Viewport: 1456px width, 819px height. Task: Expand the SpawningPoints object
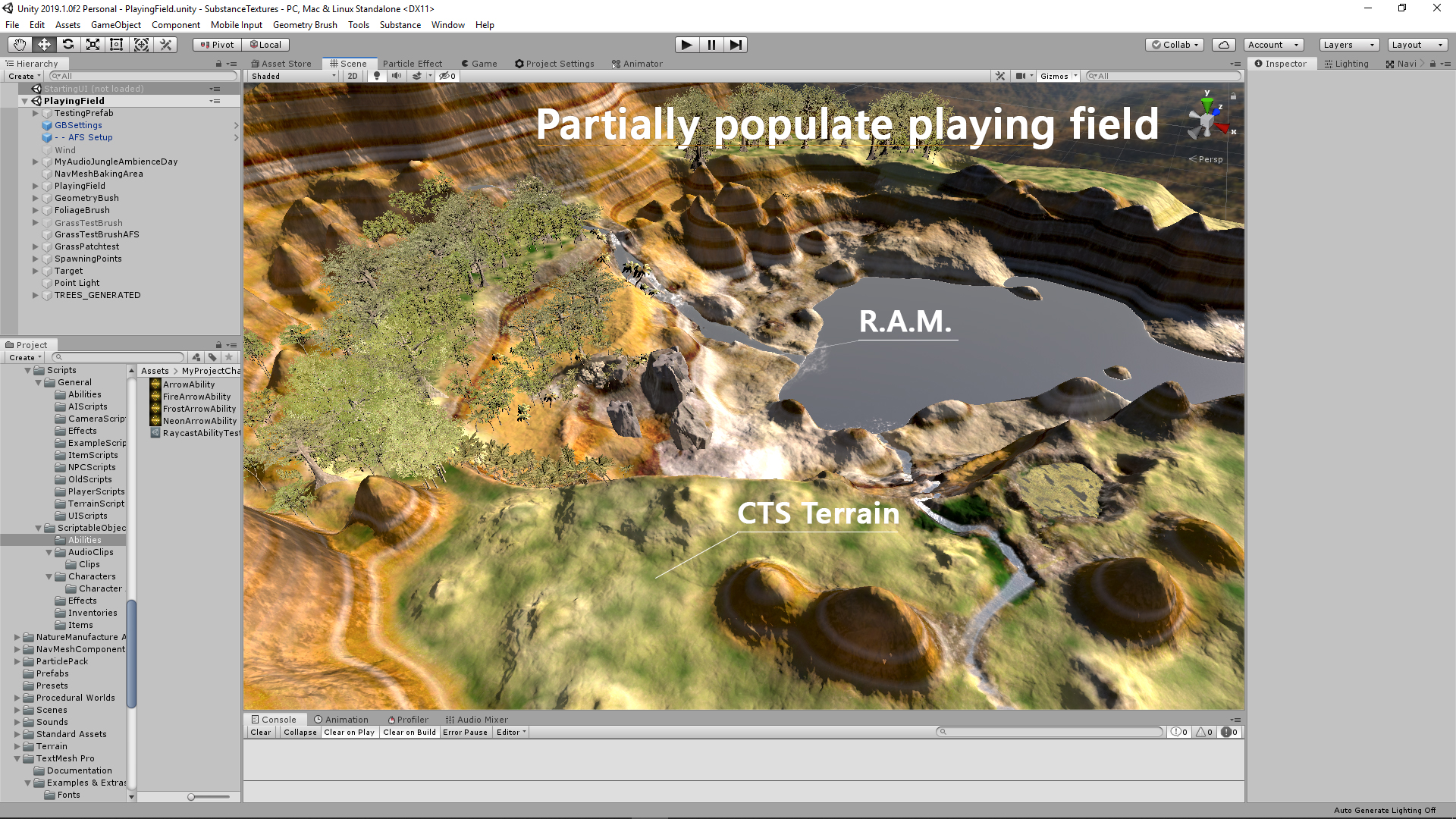point(35,259)
